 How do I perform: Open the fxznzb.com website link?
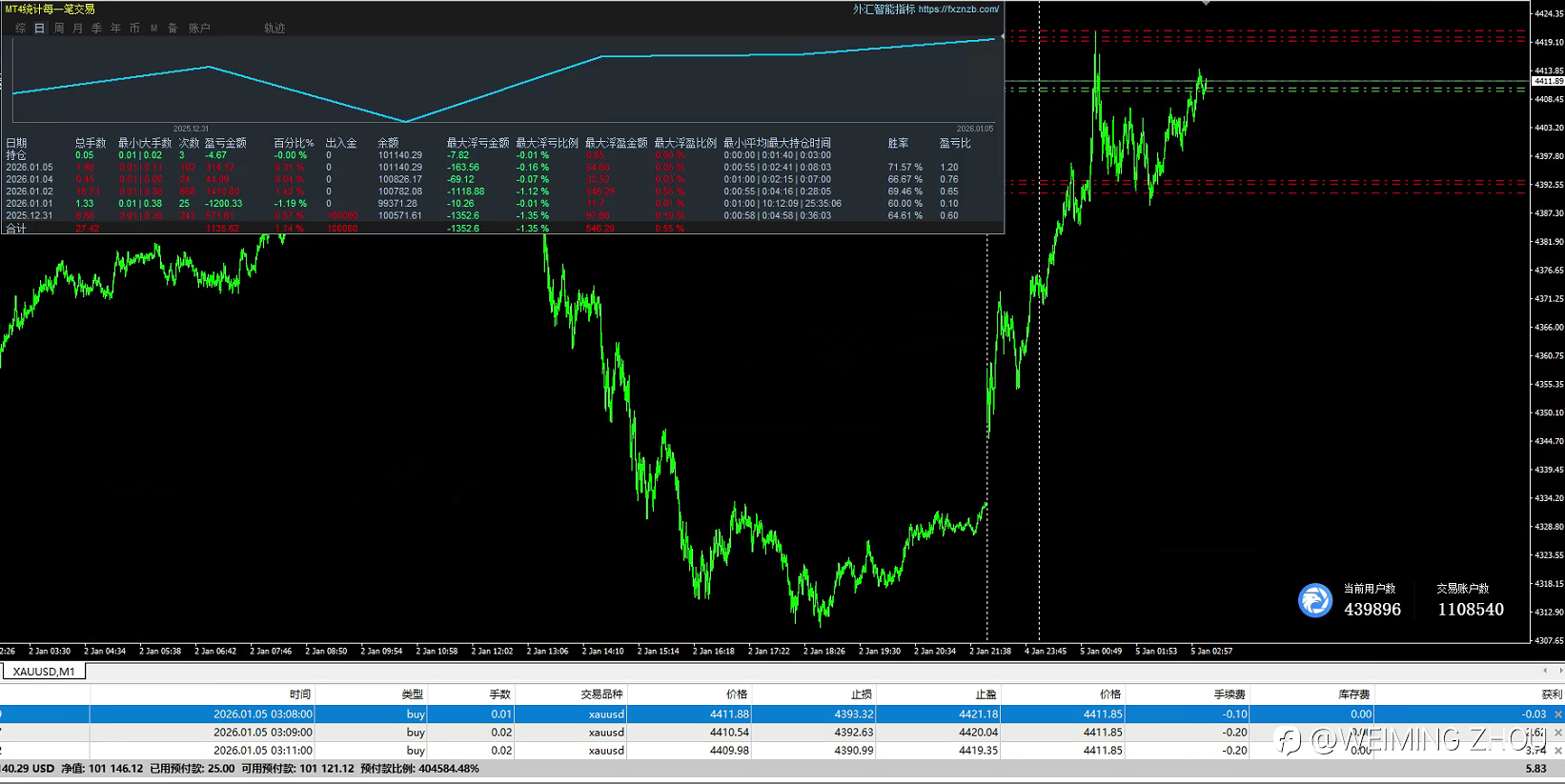click(958, 10)
